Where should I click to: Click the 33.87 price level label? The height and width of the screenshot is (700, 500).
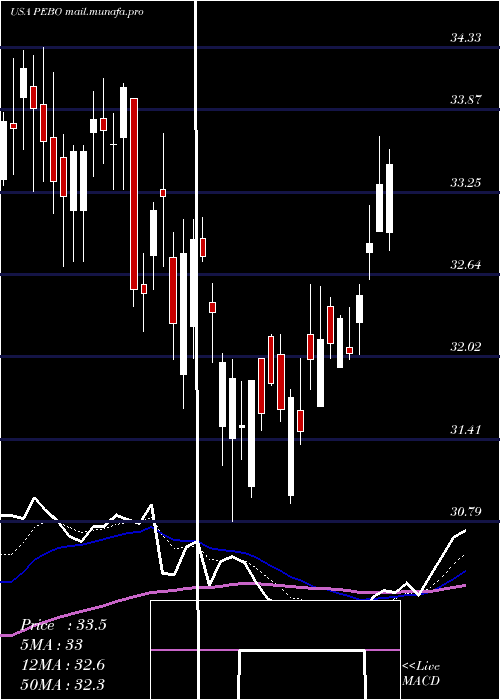[x=465, y=100]
